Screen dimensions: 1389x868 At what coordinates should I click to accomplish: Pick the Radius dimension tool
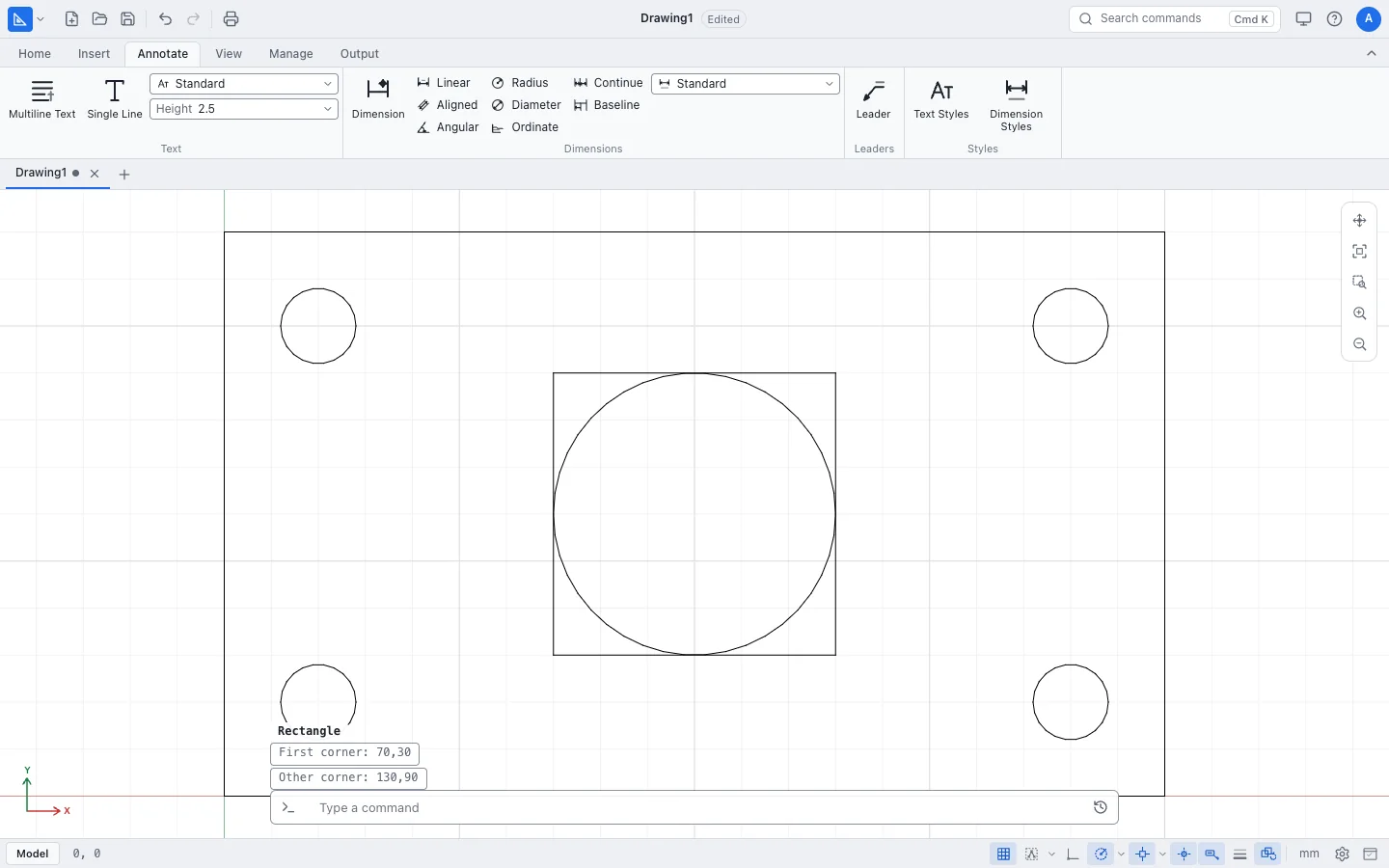coord(520,83)
